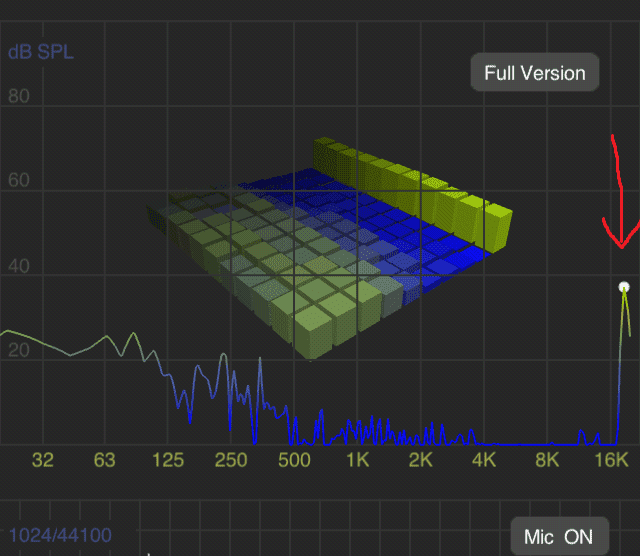Click the 20 dB level label
Screen dimensions: 640x556
coord(19,351)
